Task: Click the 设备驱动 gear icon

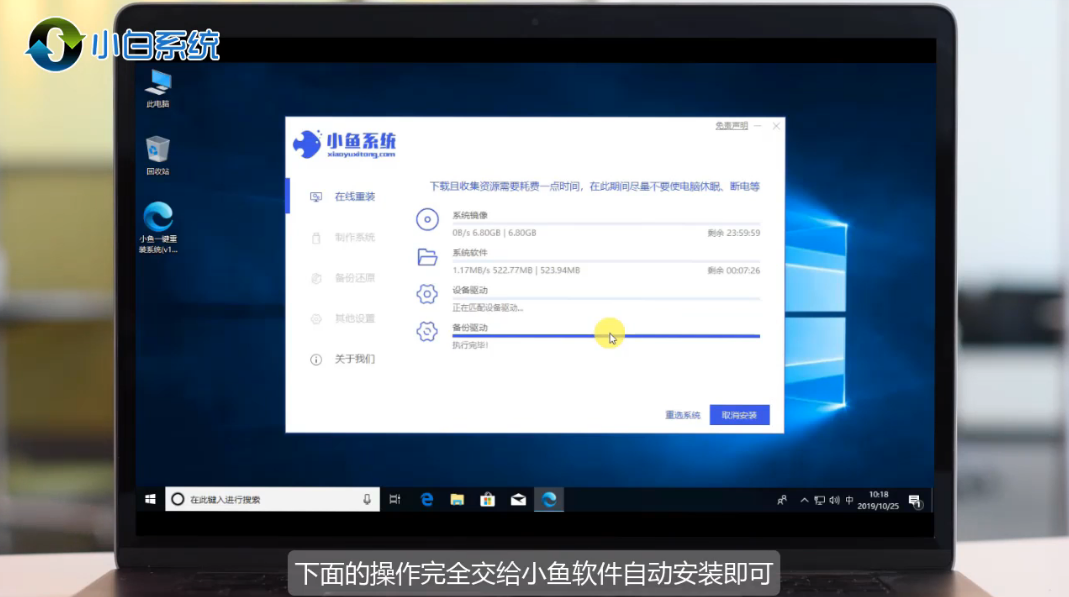Action: coord(427,294)
